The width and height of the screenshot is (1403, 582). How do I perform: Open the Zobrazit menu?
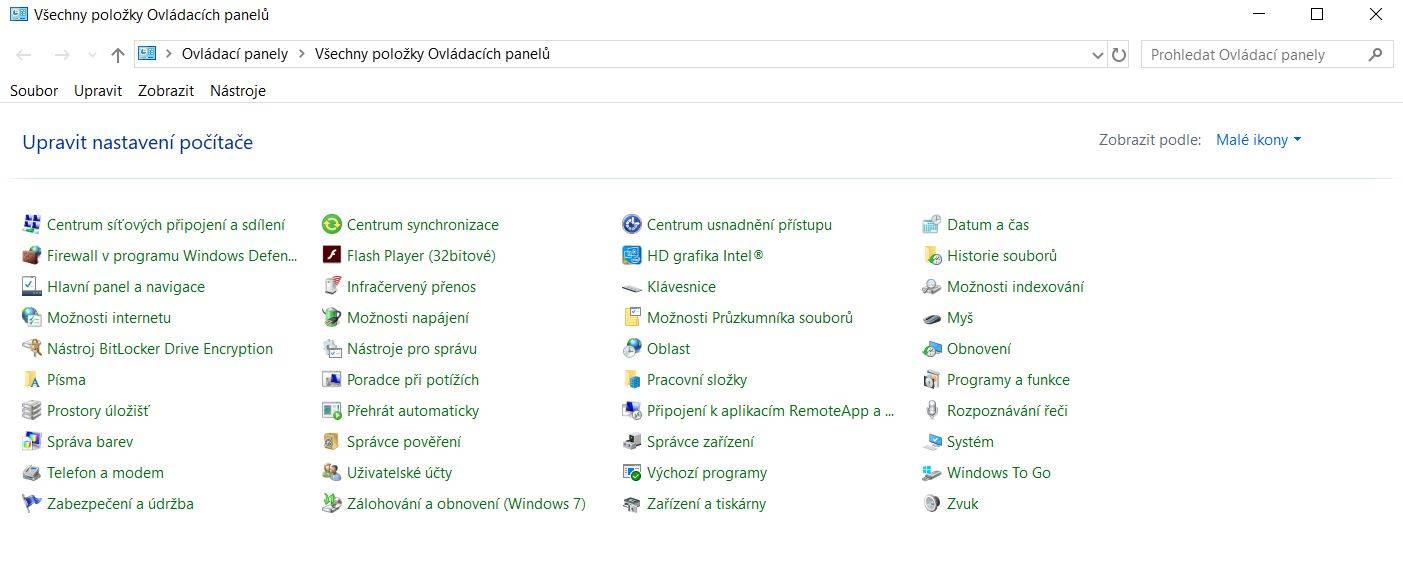tap(166, 91)
